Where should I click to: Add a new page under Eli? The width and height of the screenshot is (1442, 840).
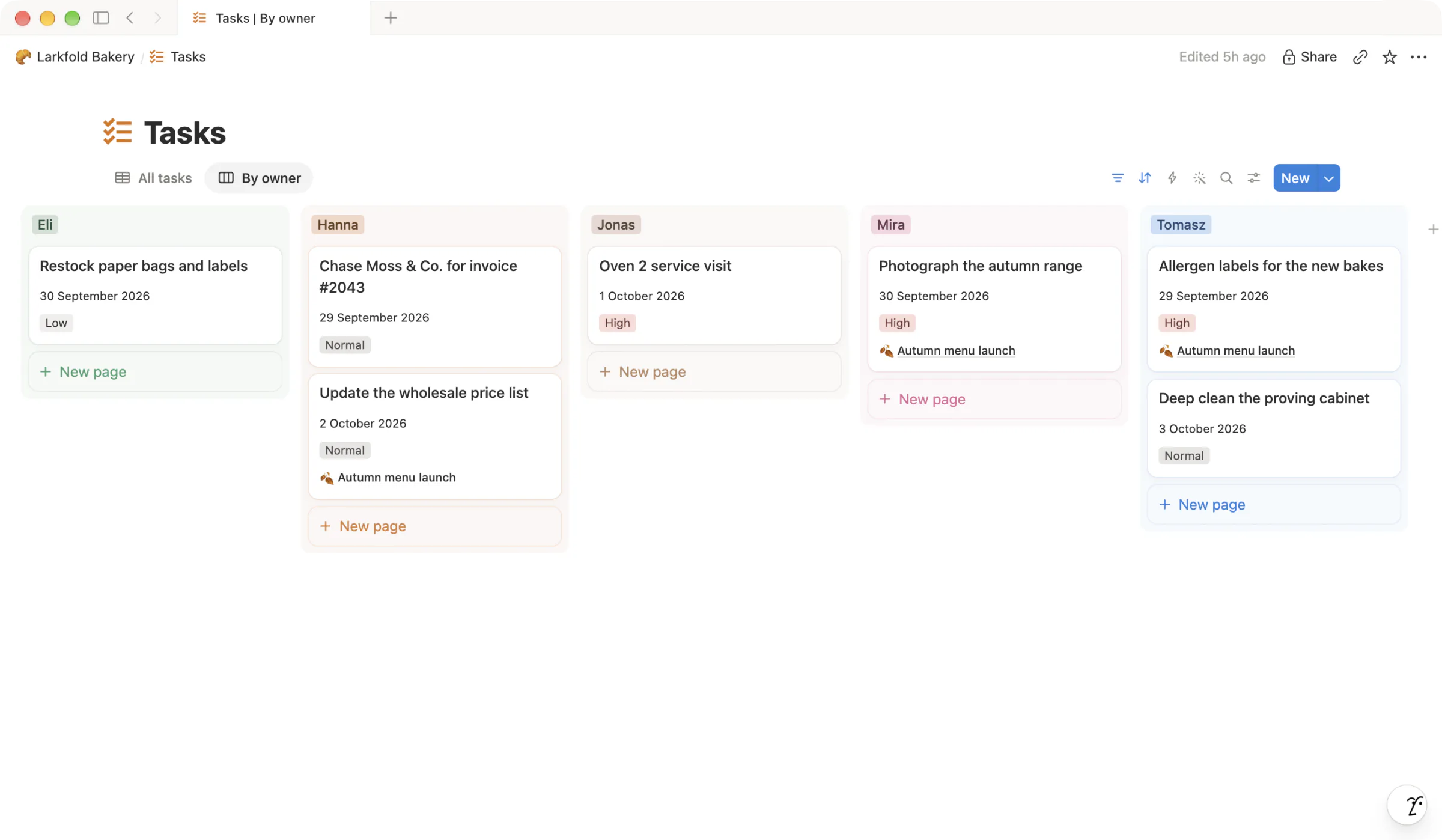point(155,371)
